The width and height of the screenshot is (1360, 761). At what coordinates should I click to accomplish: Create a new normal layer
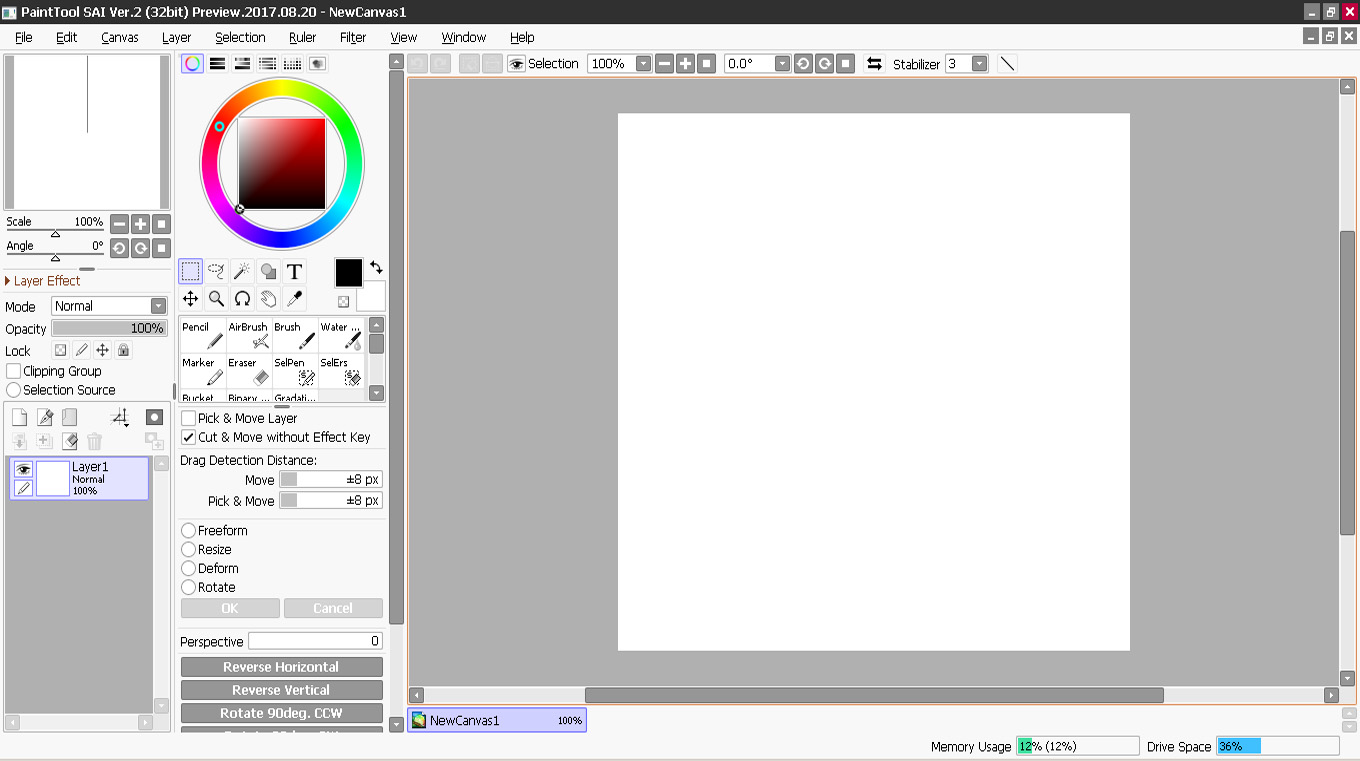click(x=19, y=417)
